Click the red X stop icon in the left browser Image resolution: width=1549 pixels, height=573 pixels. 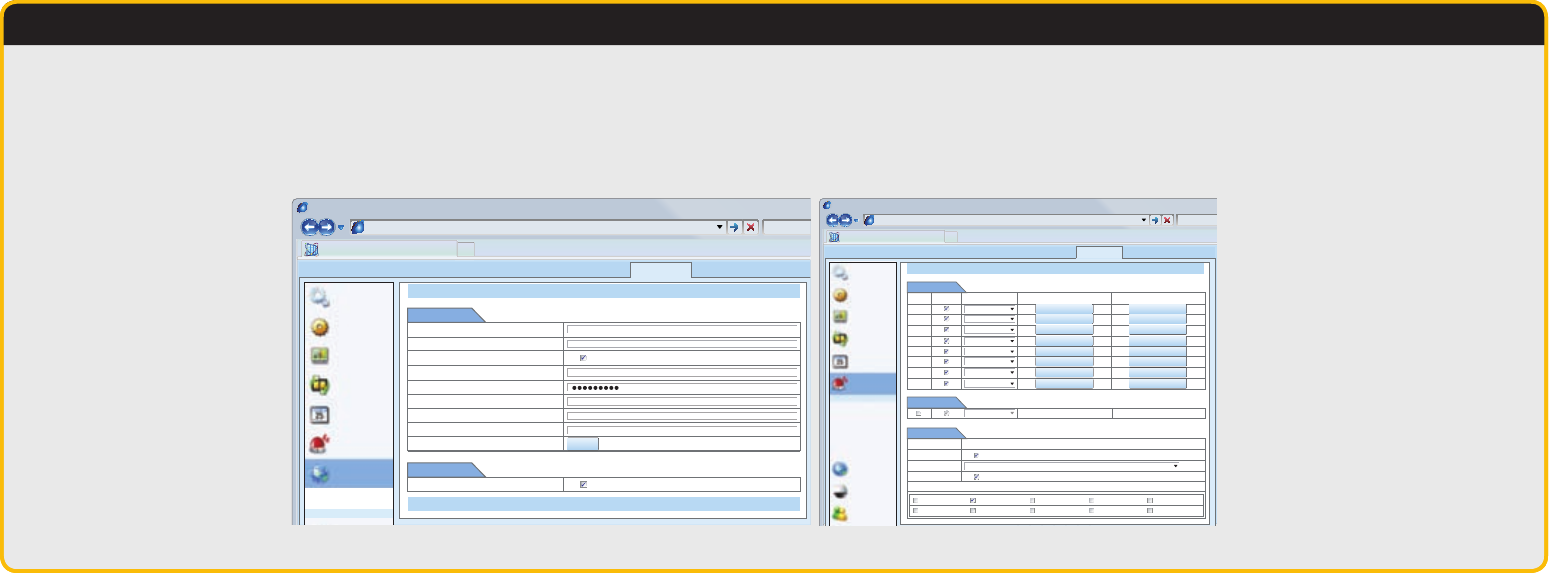[750, 228]
